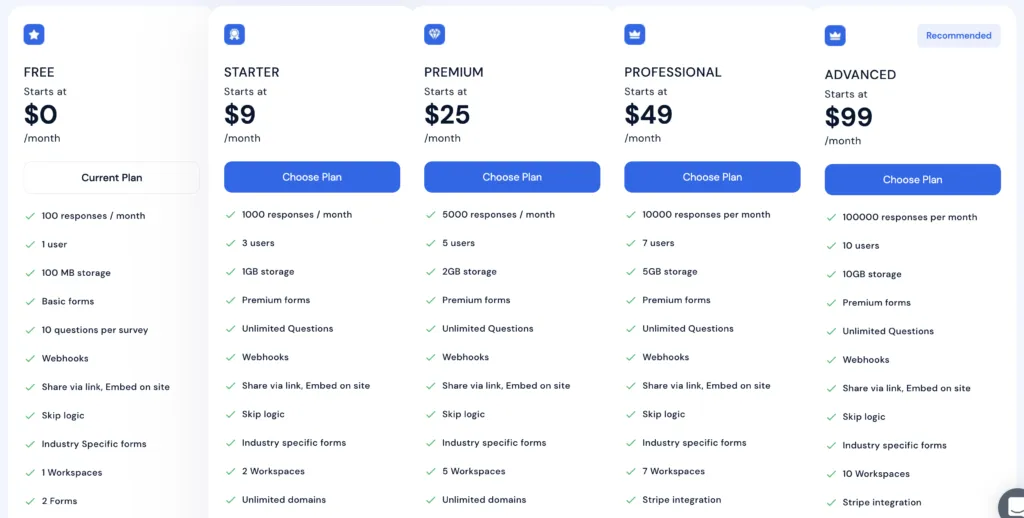Click the diamond icon above the PREMIUM plan

coord(434,35)
